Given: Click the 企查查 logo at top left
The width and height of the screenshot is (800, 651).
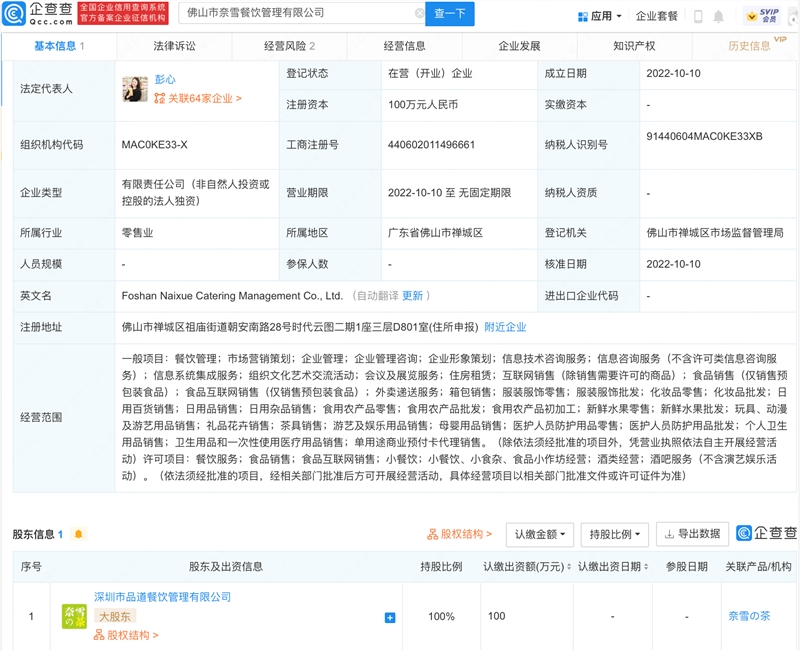Looking at the screenshot, I should [37, 13].
